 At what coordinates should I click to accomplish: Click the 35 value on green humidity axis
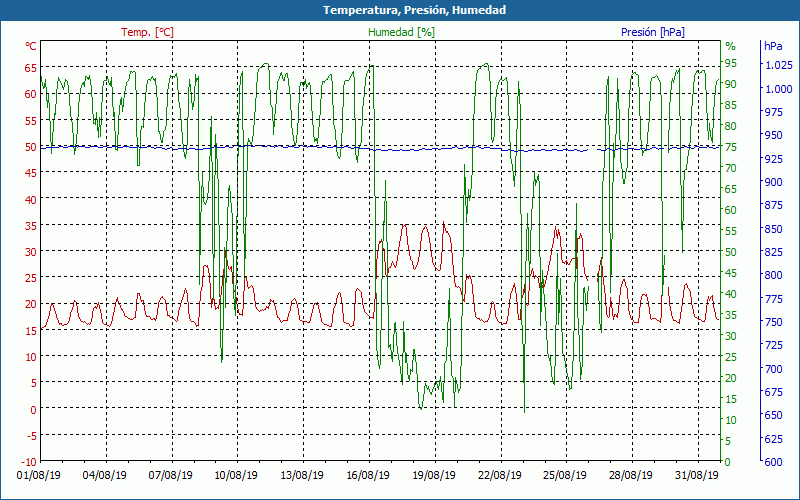coord(731,315)
